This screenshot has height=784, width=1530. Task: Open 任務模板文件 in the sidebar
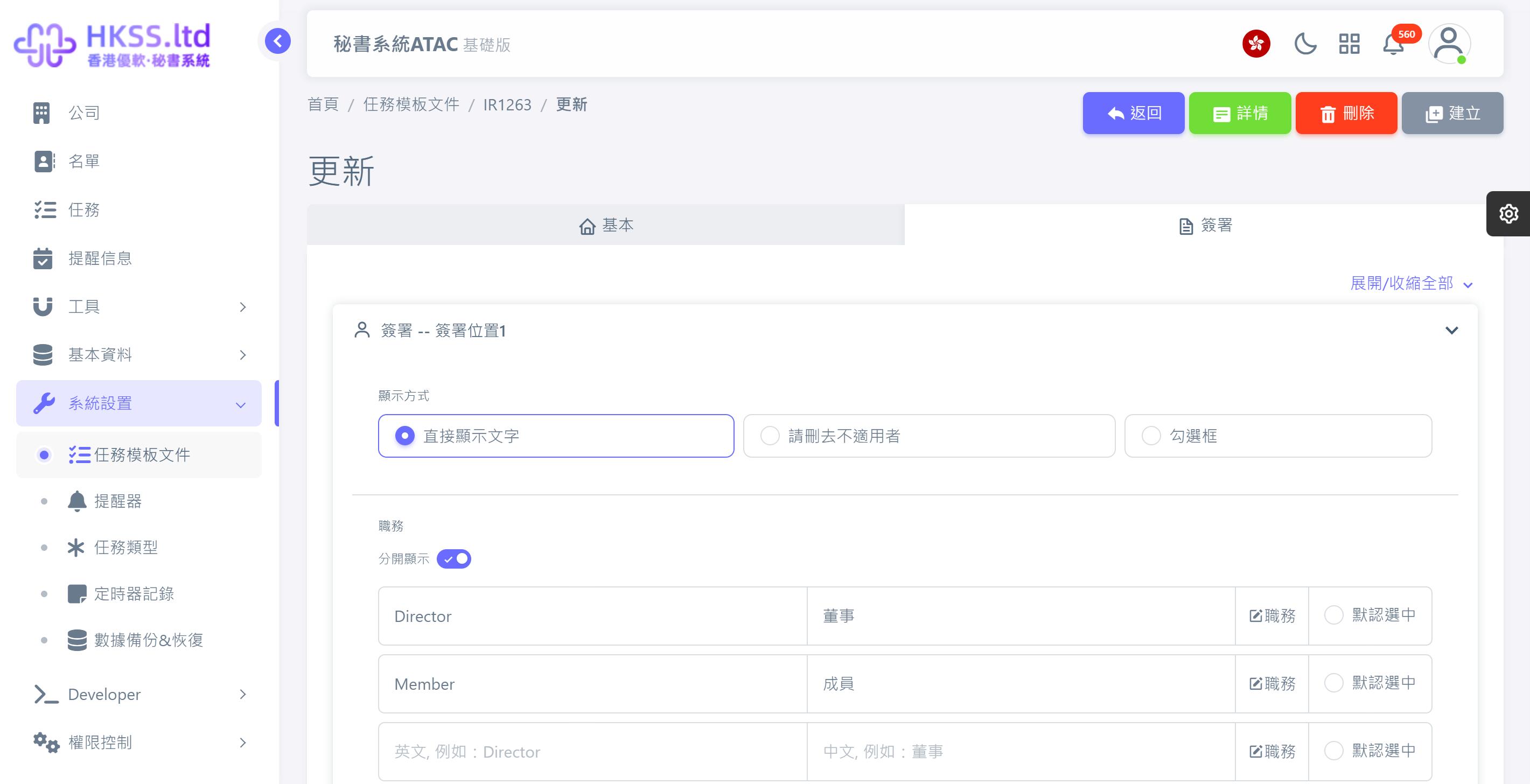[x=139, y=455]
